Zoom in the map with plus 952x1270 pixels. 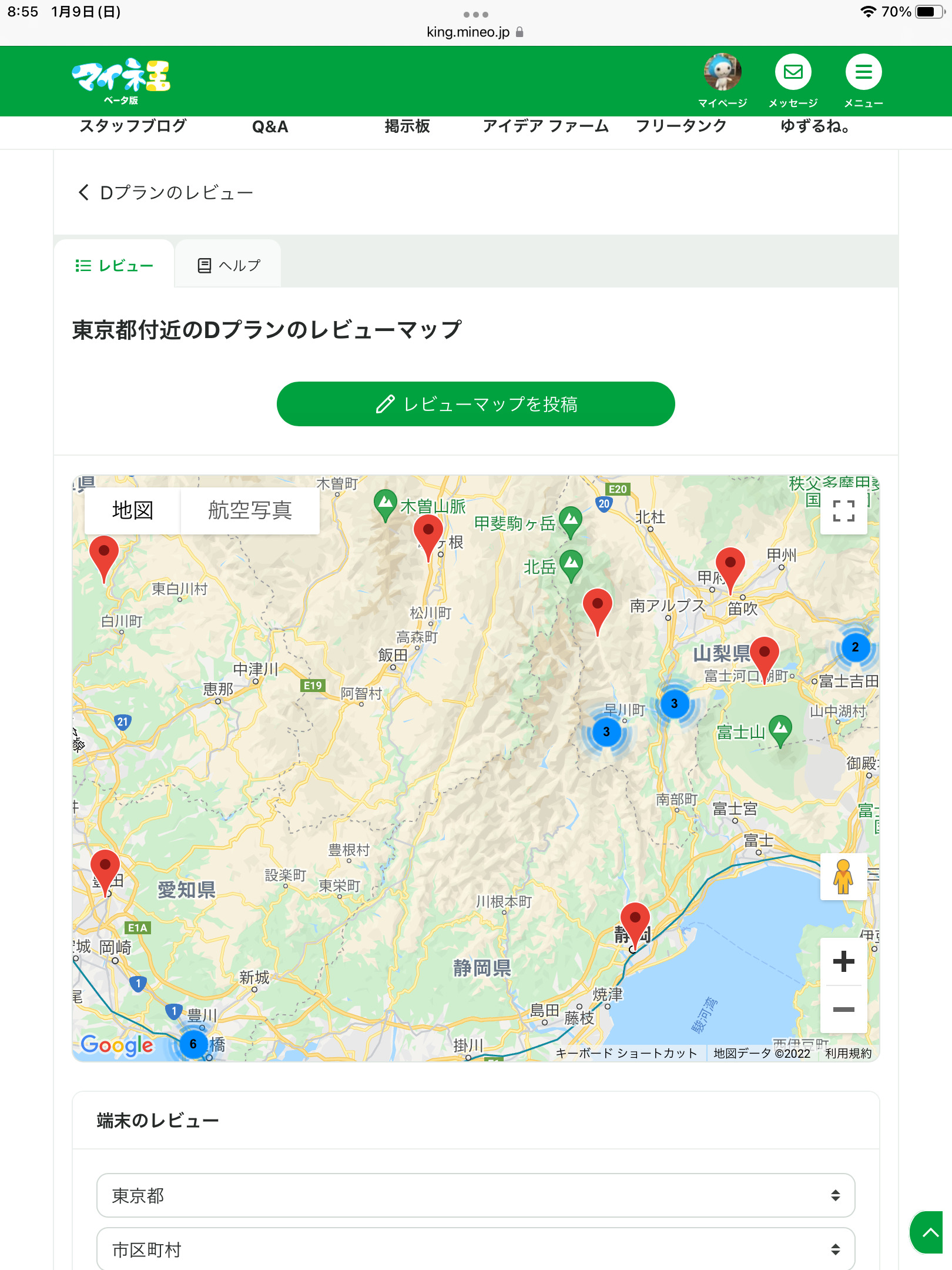coord(843,962)
